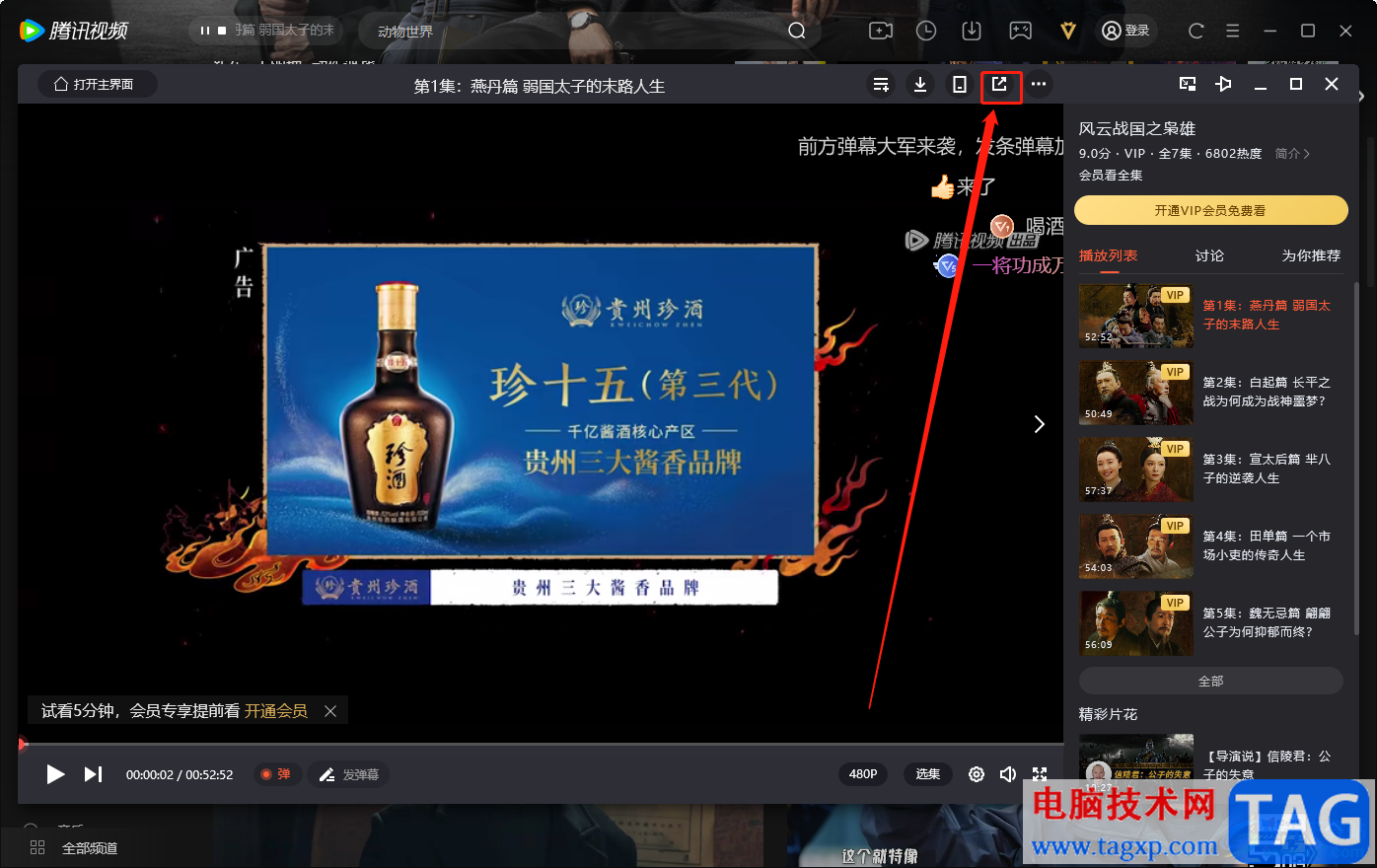Switch to 为你推荐 tab
The height and width of the screenshot is (868, 1377).
point(1311,255)
